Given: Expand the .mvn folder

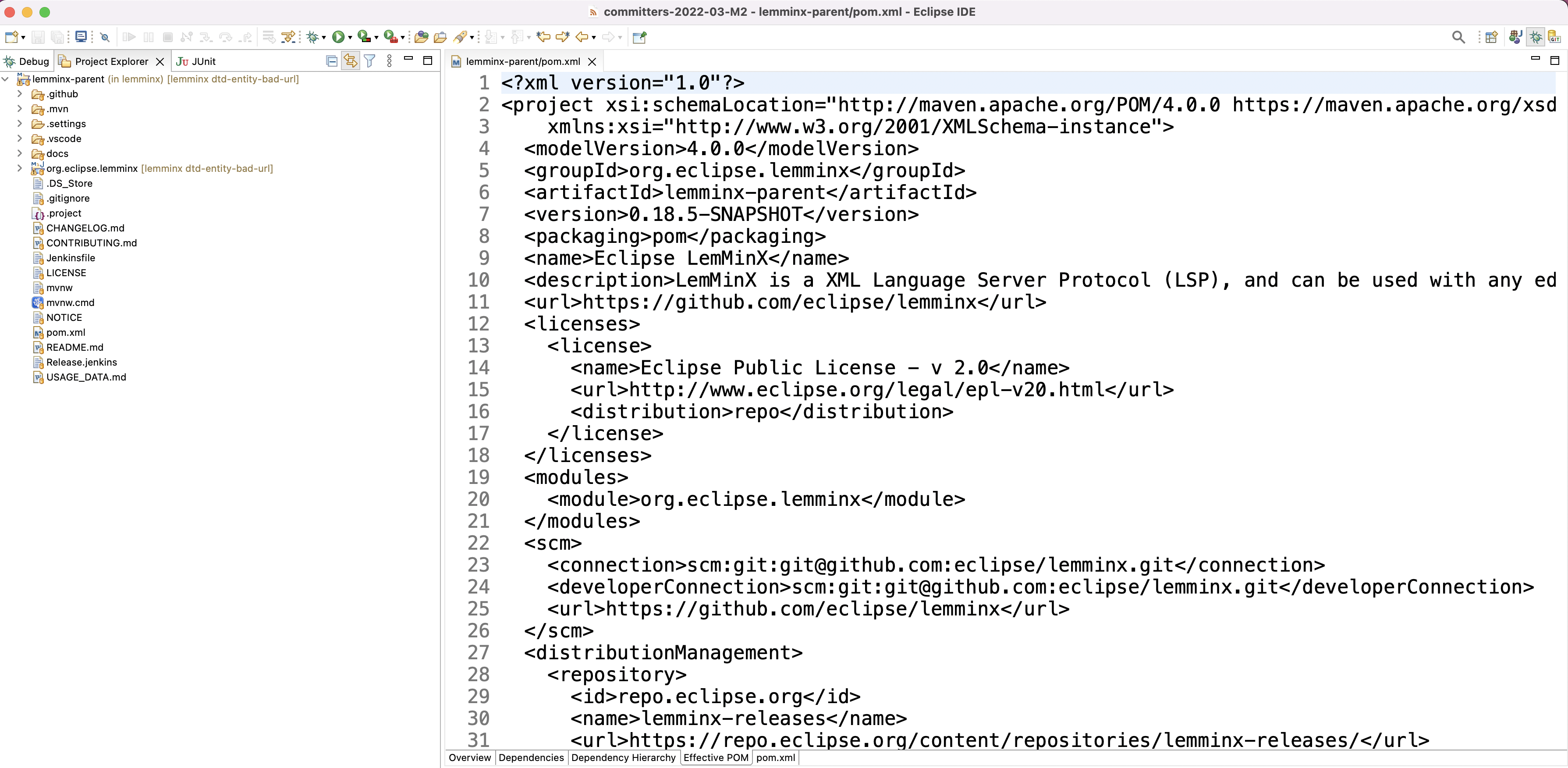Looking at the screenshot, I should coord(19,108).
